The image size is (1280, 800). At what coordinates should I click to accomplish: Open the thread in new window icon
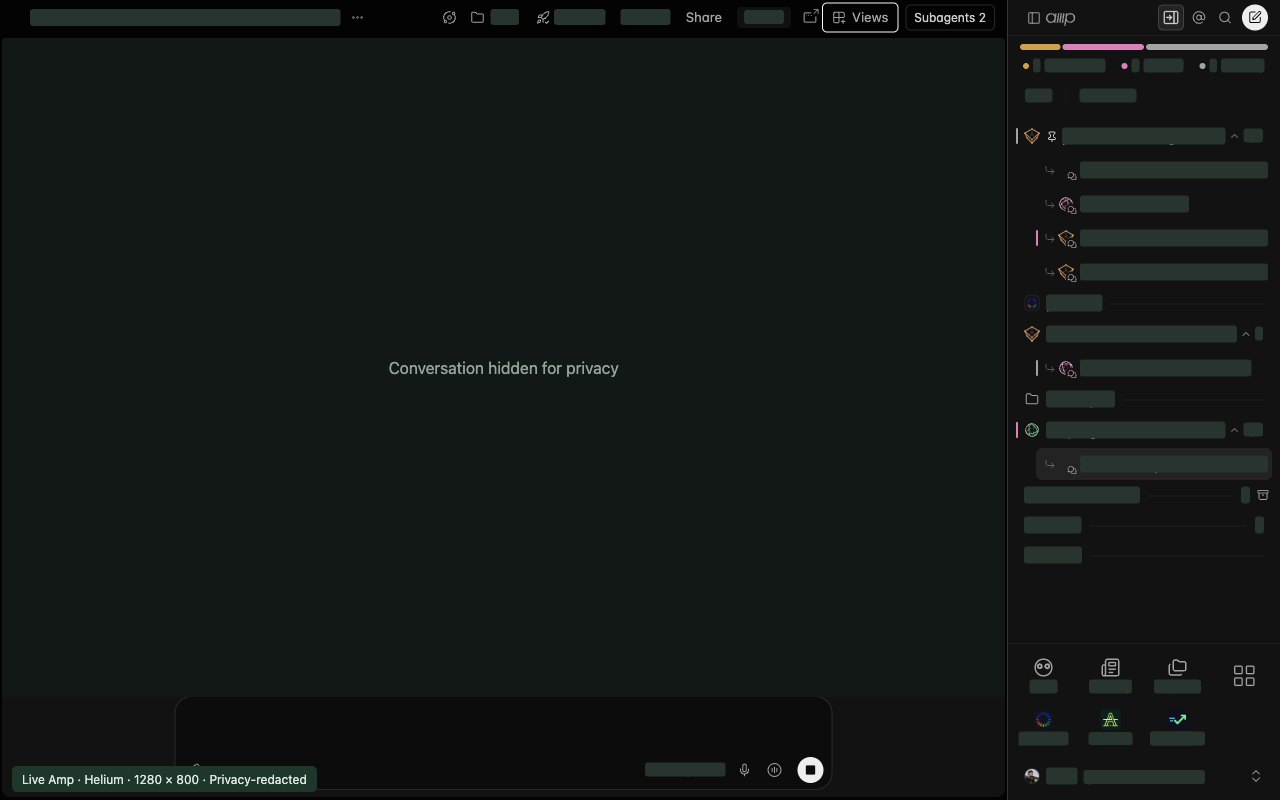[811, 17]
